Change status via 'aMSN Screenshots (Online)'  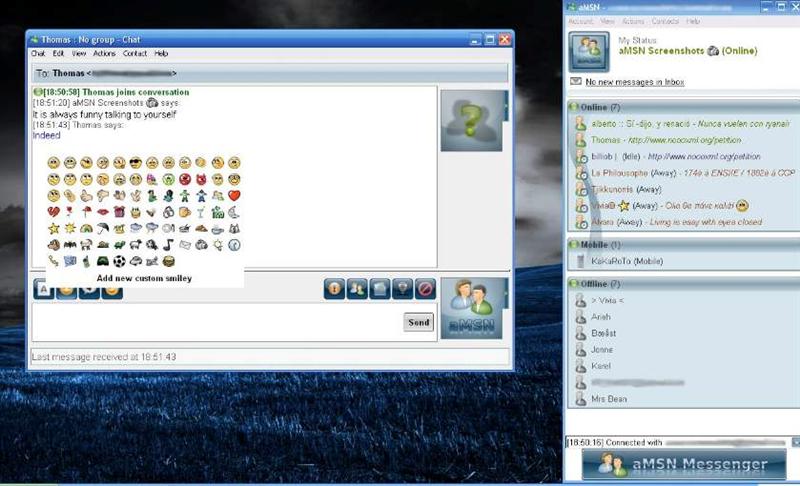(688, 51)
